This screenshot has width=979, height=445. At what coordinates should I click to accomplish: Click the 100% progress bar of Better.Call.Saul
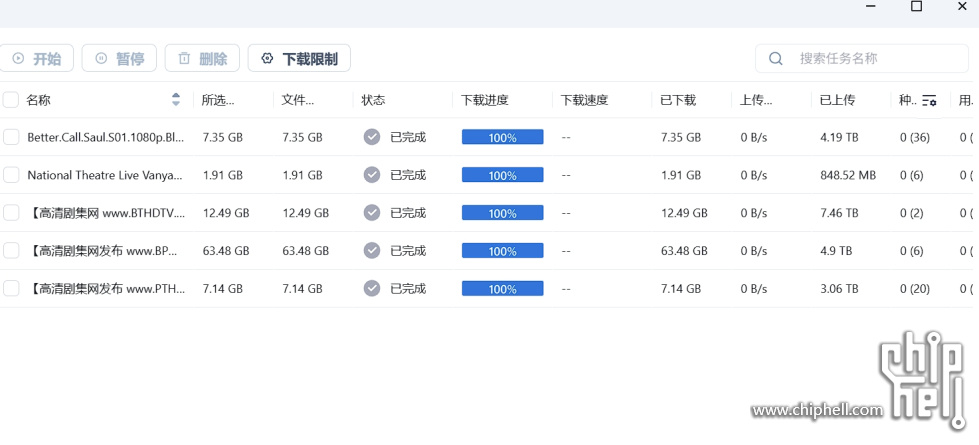click(x=503, y=137)
